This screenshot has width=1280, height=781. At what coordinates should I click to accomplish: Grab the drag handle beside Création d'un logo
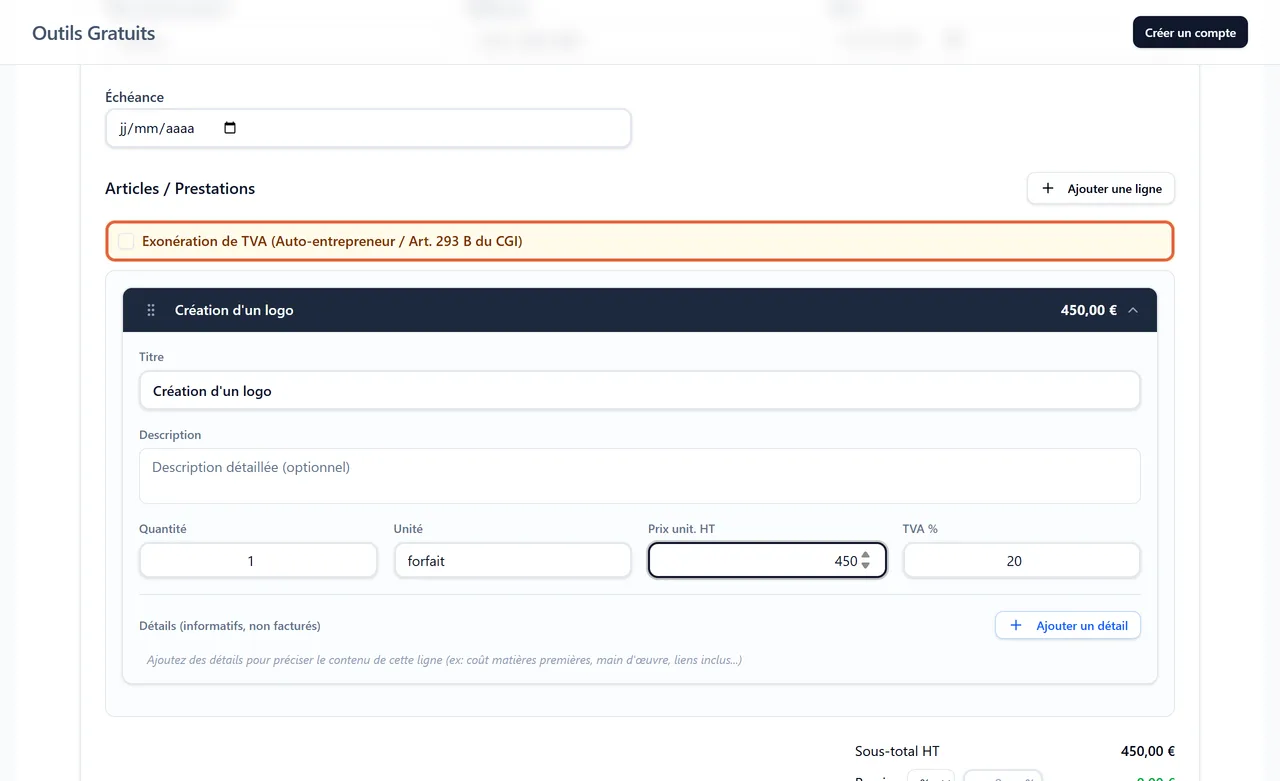[x=151, y=310]
